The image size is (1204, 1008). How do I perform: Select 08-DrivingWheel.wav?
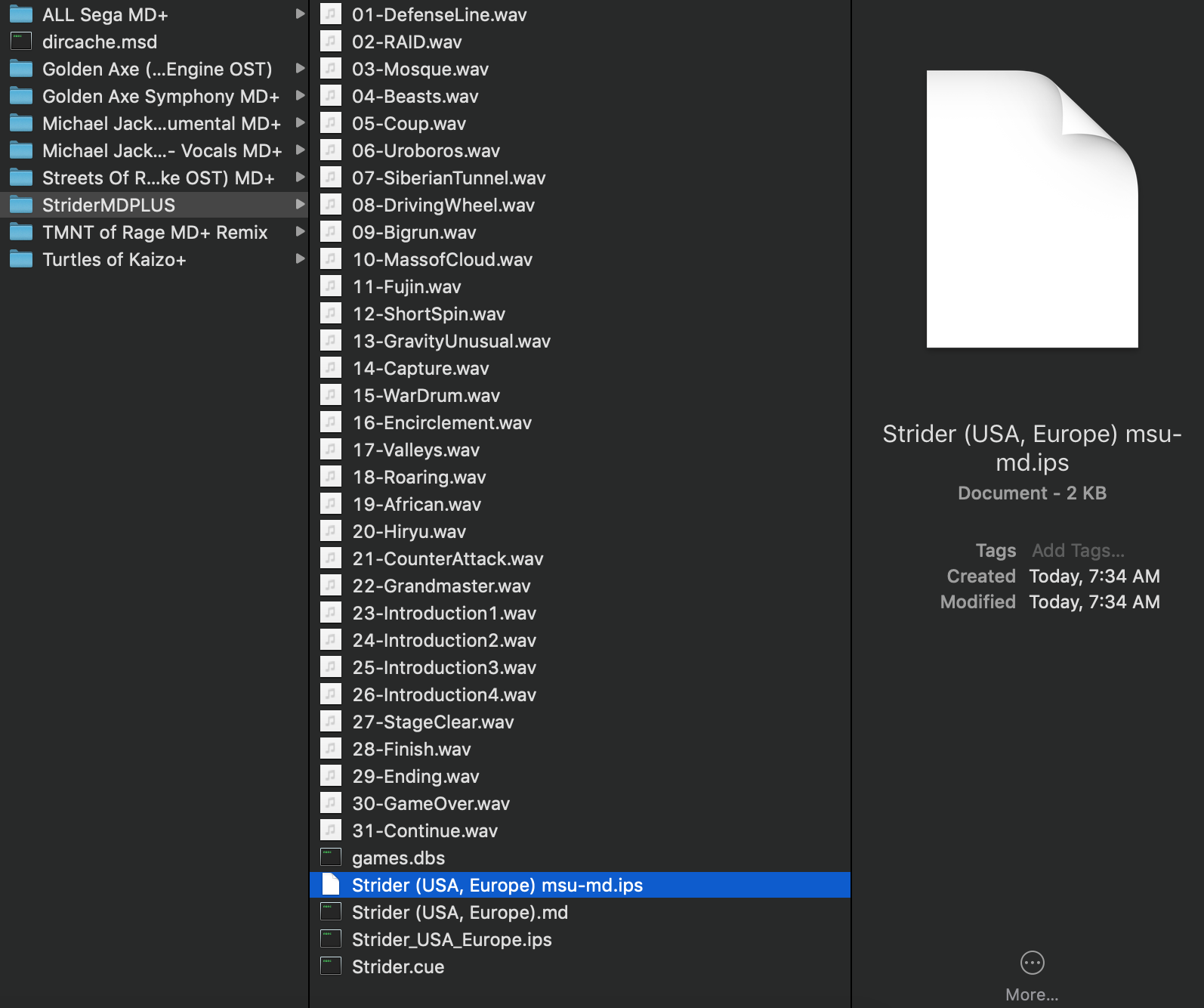tap(443, 205)
